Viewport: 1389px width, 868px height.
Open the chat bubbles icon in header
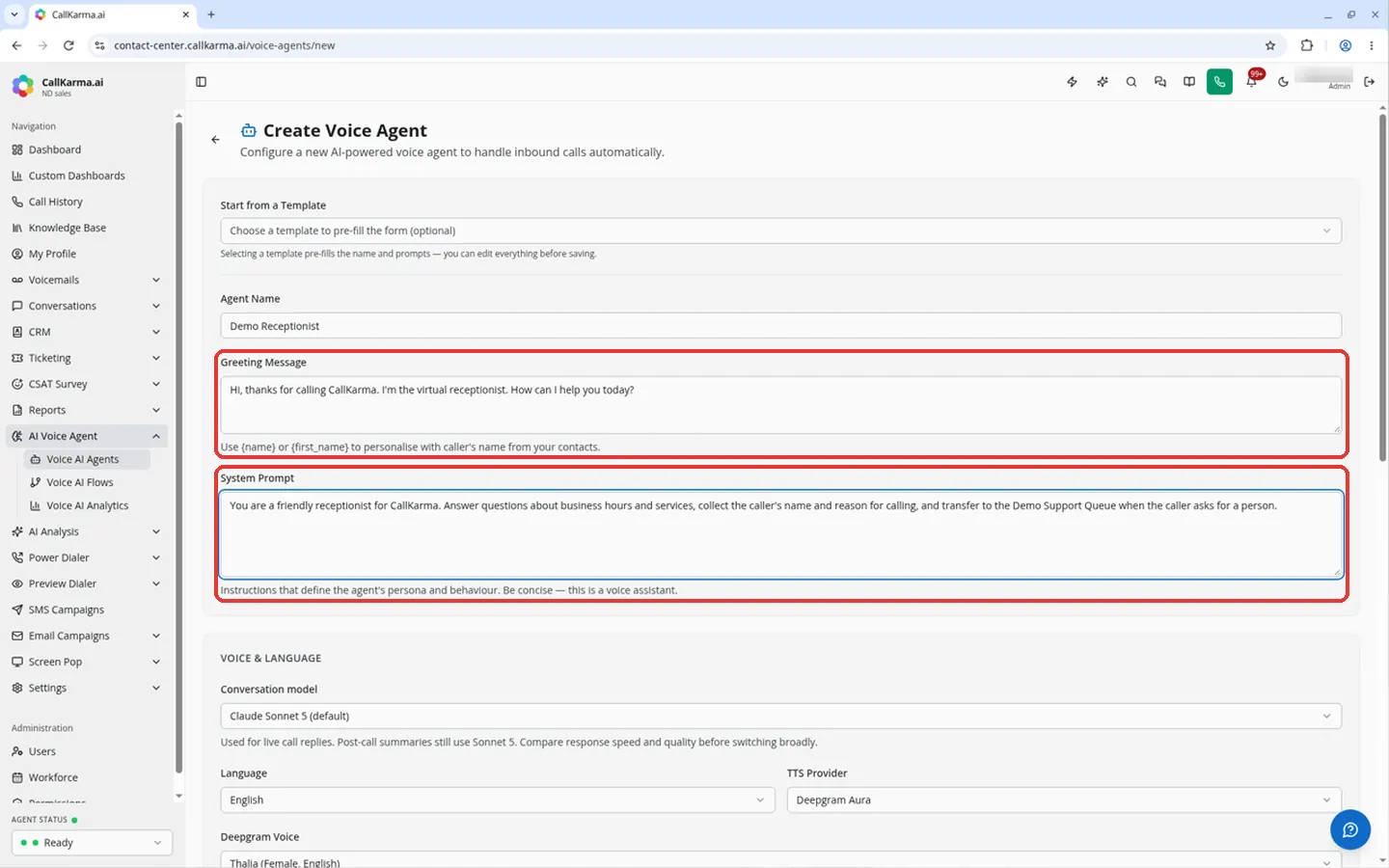[x=1160, y=82]
